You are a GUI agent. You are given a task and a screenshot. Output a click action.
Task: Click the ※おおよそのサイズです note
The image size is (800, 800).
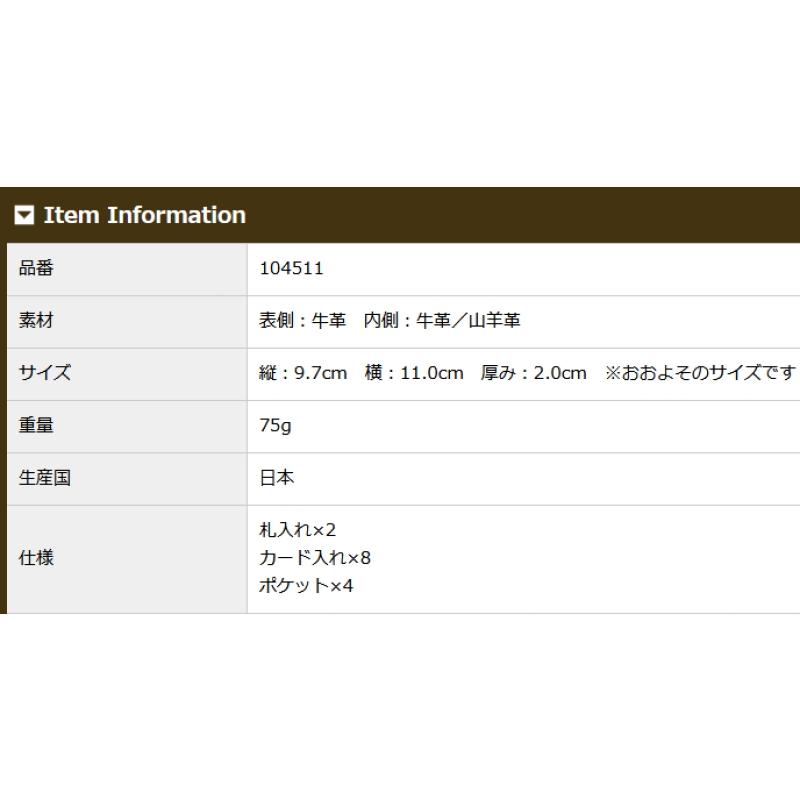click(700, 373)
